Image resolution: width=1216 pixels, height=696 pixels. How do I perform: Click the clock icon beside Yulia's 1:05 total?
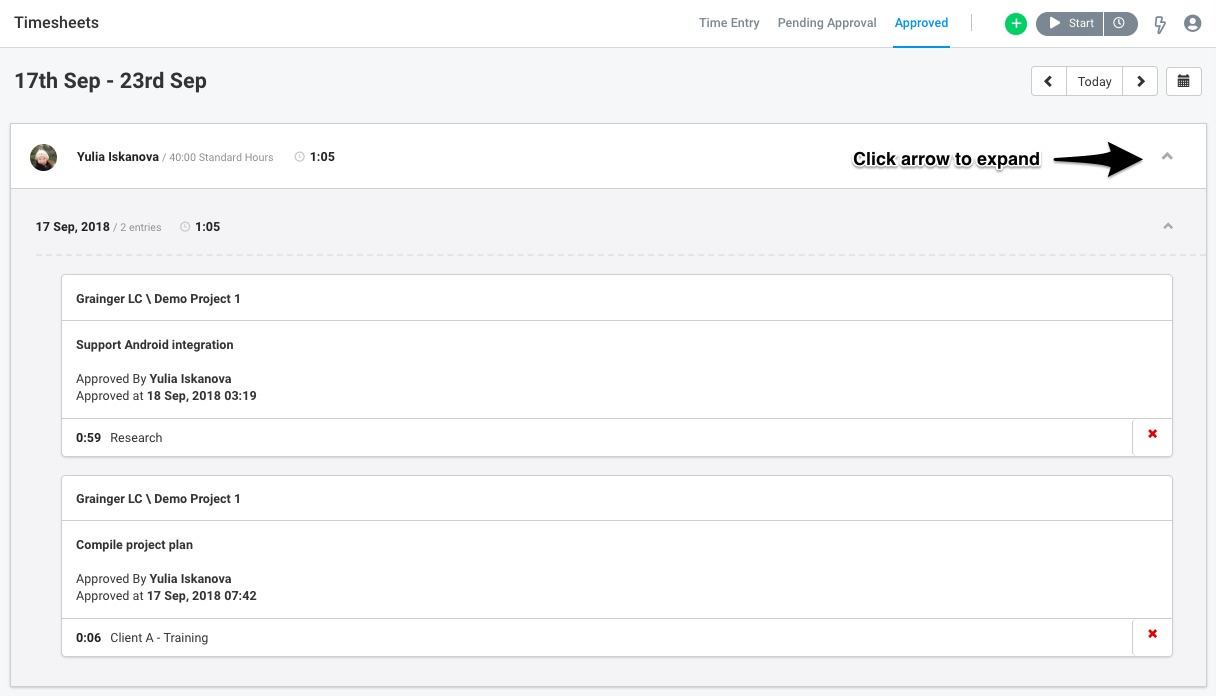300,157
